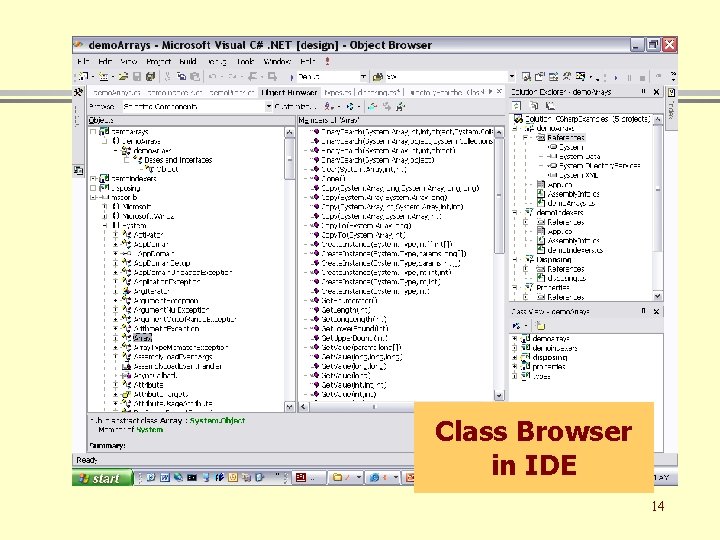Click the Save All toolbar icon
Image resolution: width=720 pixels, height=540 pixels.
150,77
